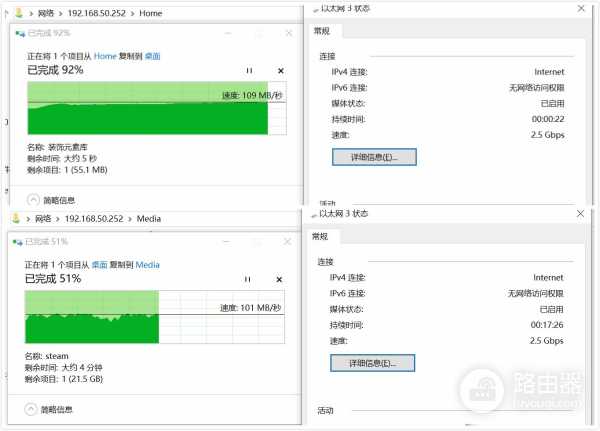The width and height of the screenshot is (600, 431).
Task: Select 常规 tab in lower Ethernet status window
Action: 323,237
